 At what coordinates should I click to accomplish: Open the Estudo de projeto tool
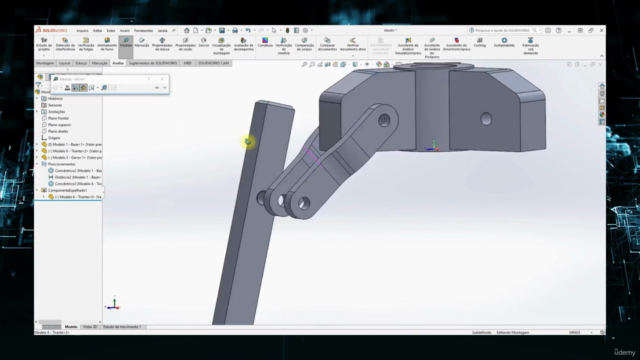tap(44, 45)
